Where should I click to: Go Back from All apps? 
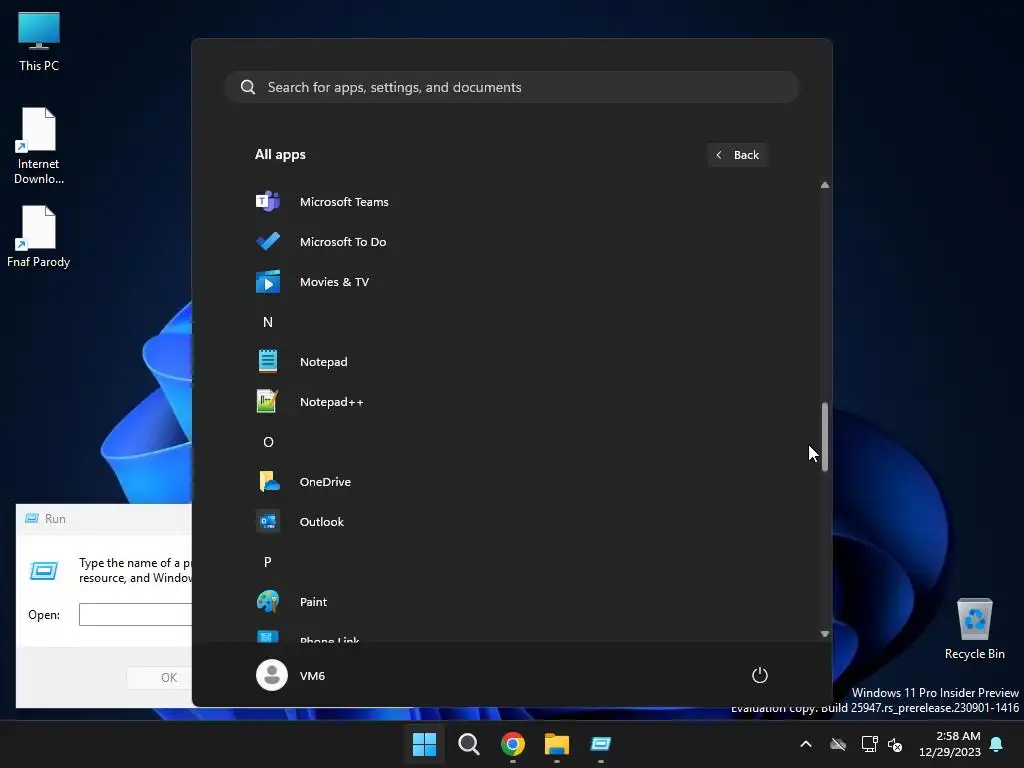tap(737, 155)
